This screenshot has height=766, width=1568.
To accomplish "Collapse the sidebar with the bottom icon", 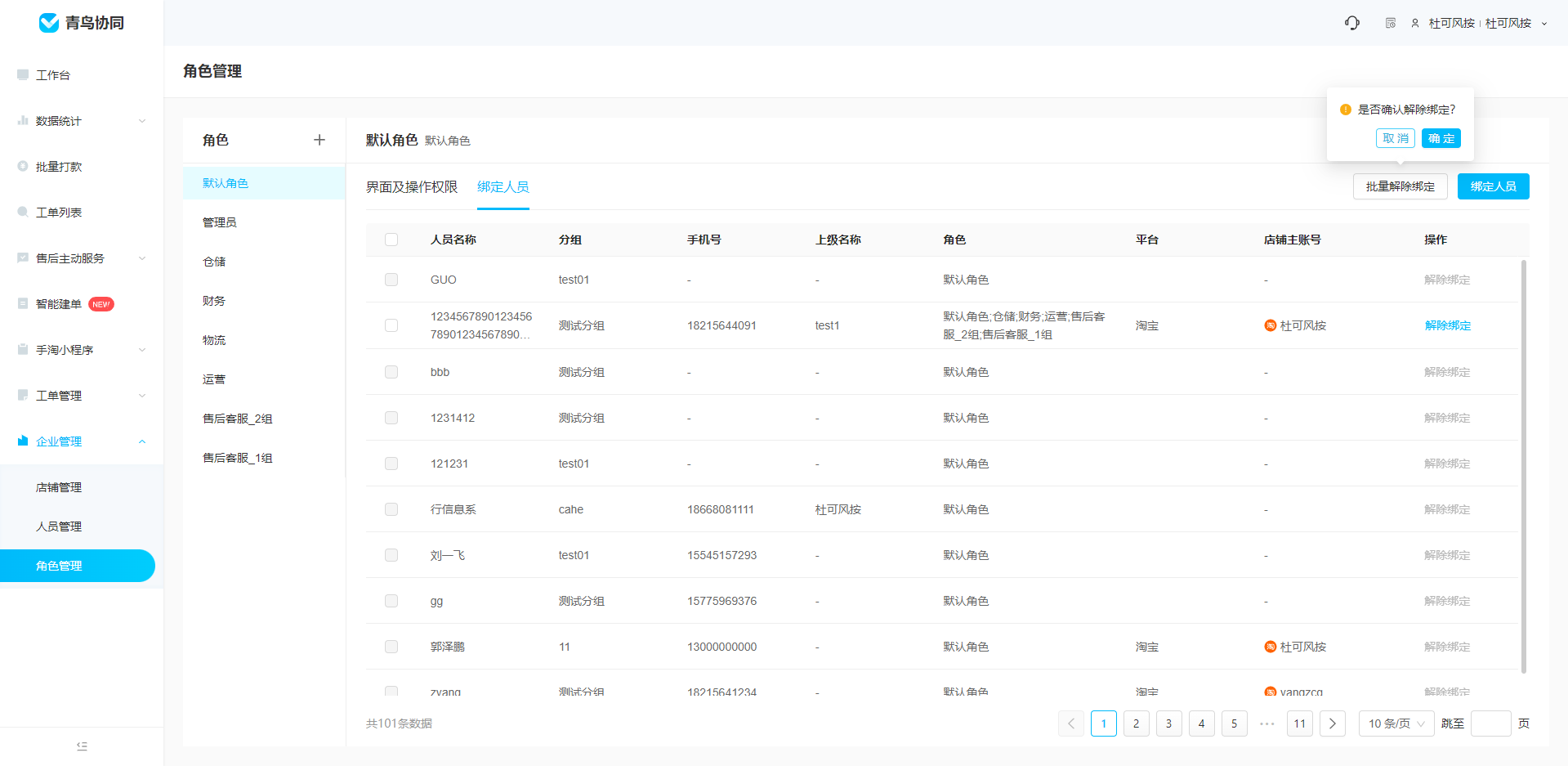I will coord(82,746).
